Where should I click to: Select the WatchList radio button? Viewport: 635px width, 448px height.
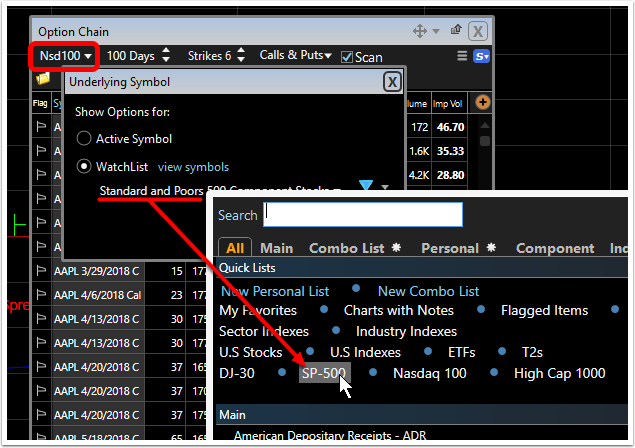(x=84, y=166)
